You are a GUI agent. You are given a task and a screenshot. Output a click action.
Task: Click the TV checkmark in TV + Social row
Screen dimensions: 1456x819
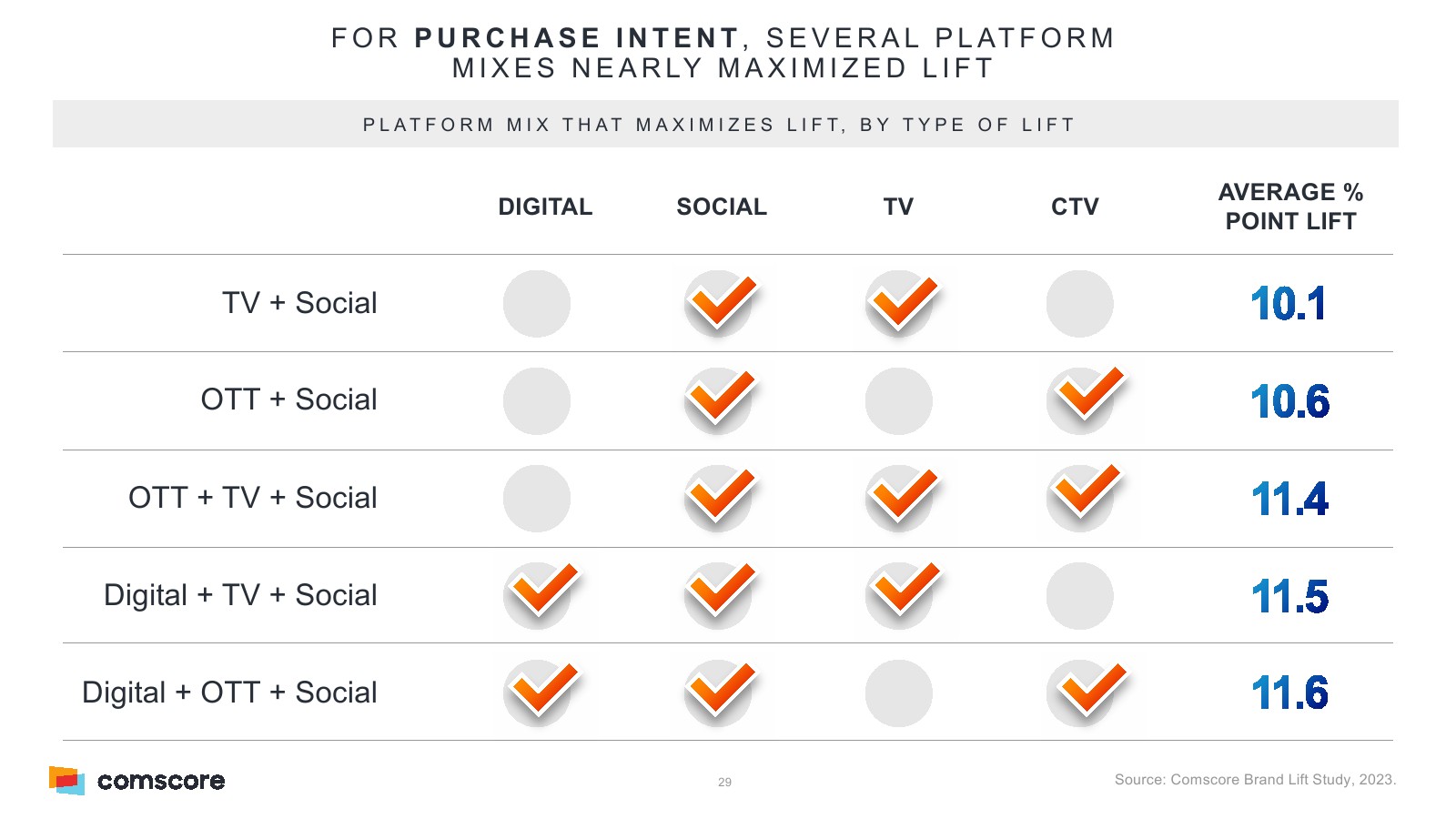pyautogui.click(x=900, y=303)
